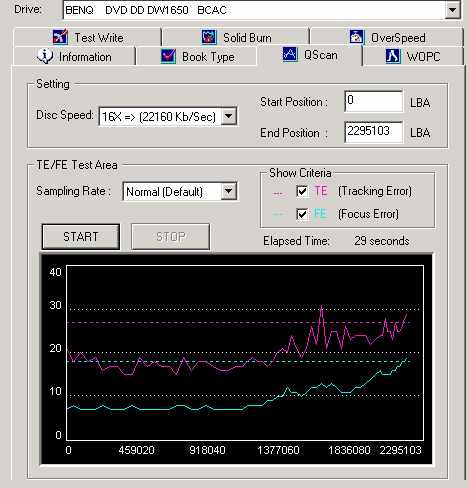This screenshot has height=488, width=469.
Task: Click the Test Write tab icon
Action: coord(60,37)
